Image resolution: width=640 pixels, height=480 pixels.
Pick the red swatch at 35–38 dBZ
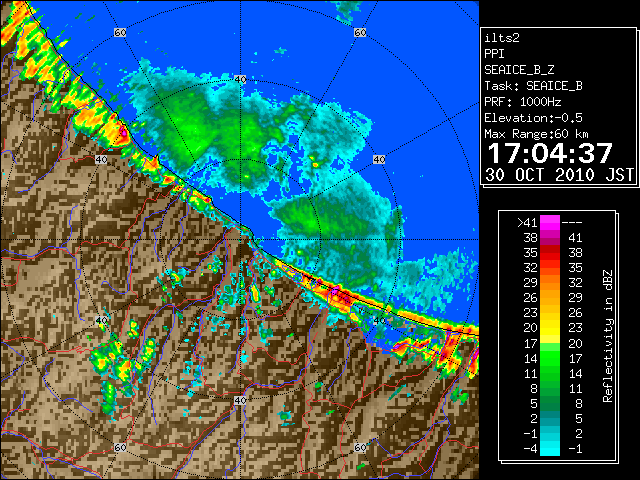tap(550, 253)
